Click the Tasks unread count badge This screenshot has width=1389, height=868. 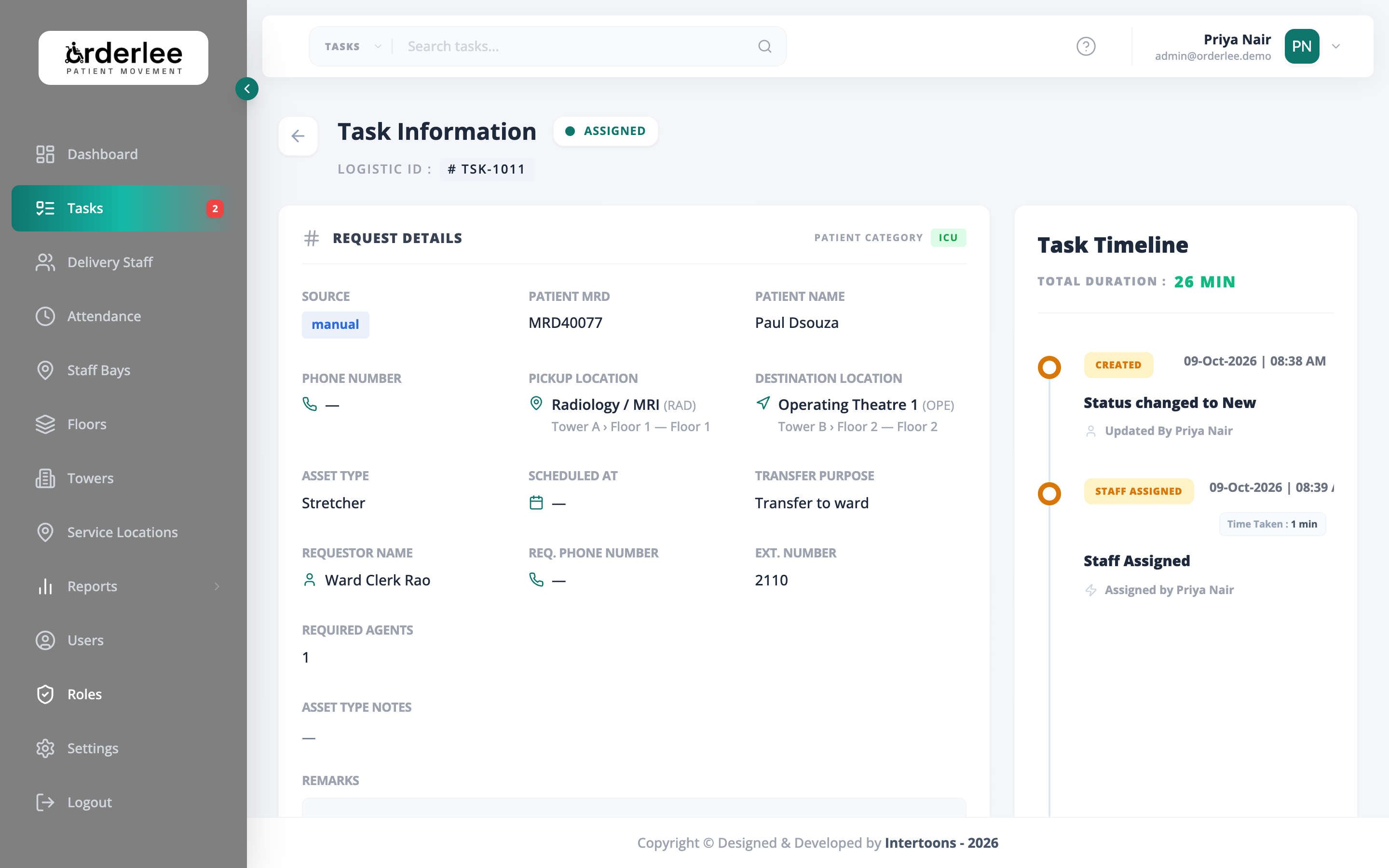coord(215,208)
